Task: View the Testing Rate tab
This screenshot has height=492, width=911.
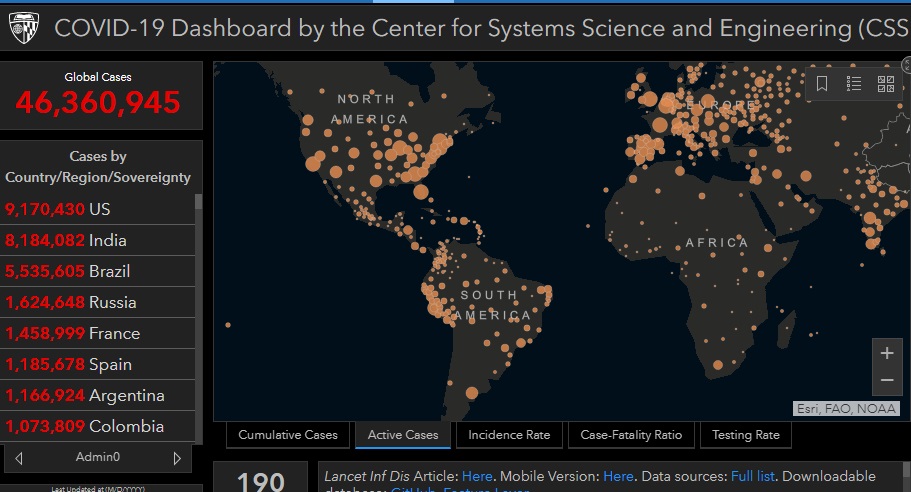Action: [x=746, y=435]
